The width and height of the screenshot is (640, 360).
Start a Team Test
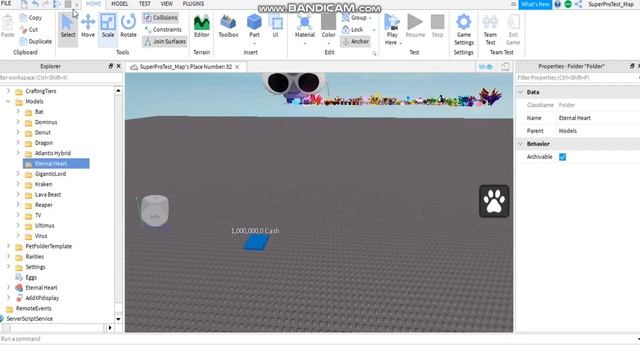[490, 29]
